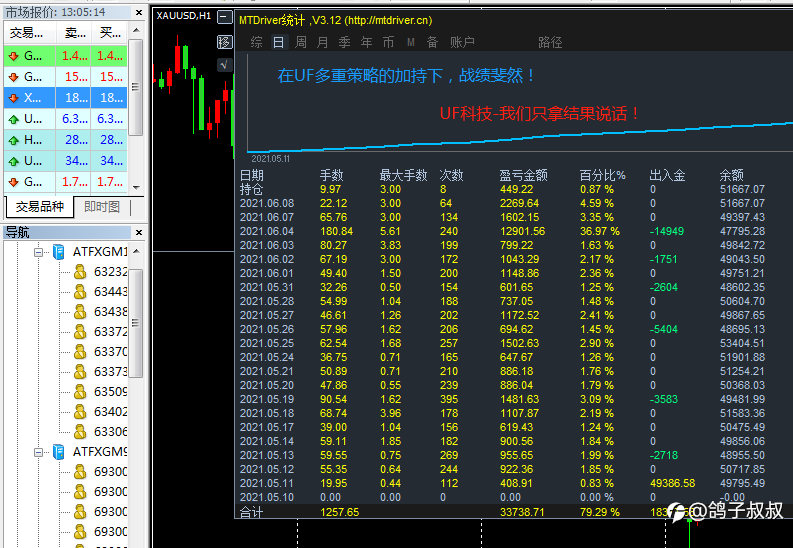Switch to the 即时图 tab
This screenshot has width=793, height=548.
tap(102, 207)
